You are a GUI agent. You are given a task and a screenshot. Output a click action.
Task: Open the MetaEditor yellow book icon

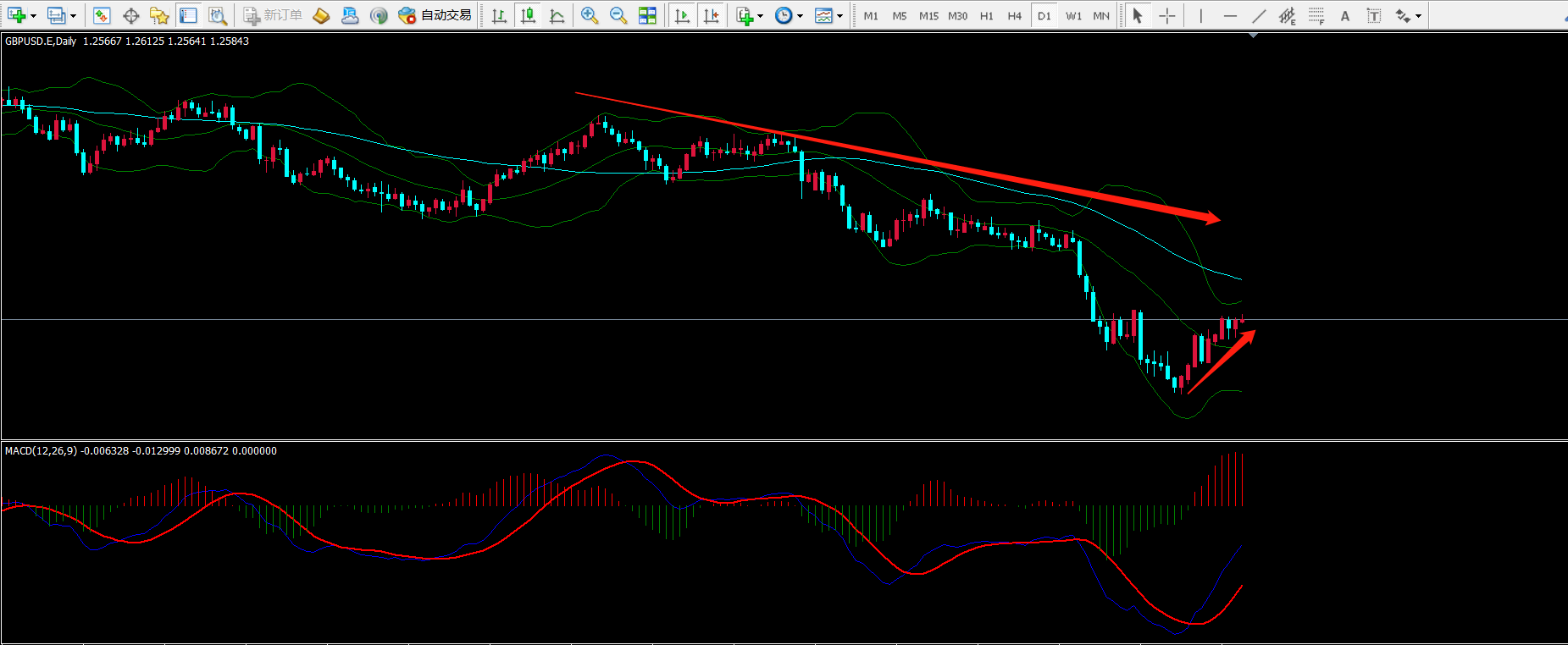click(x=321, y=15)
